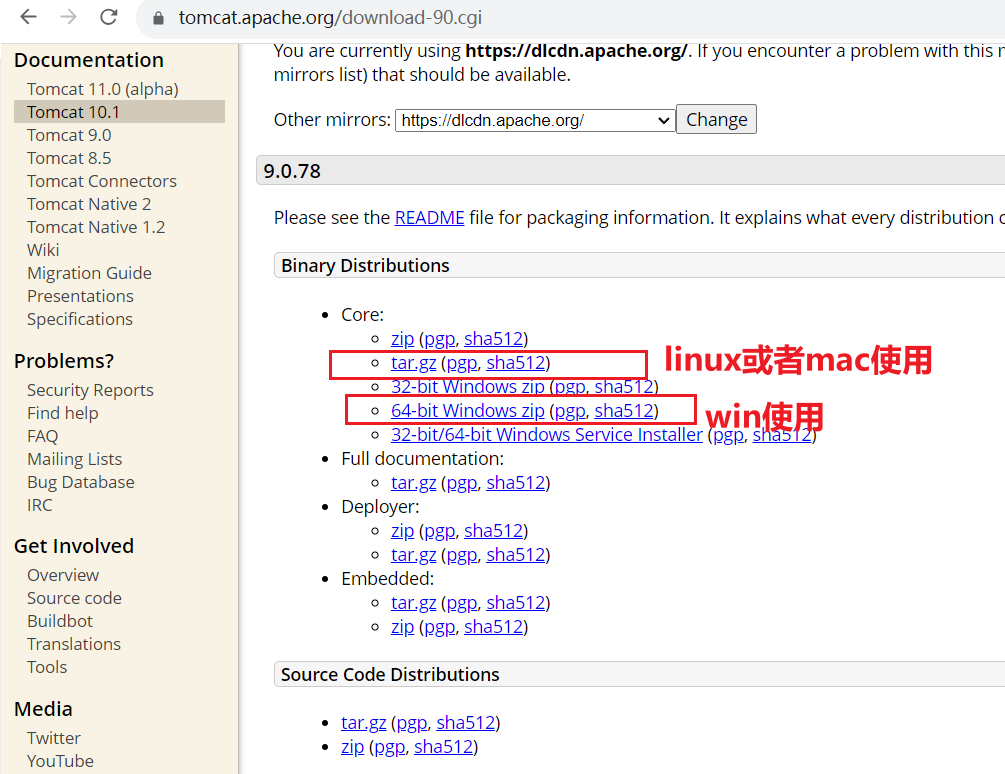Open Tomcat Native 1.2 page
The width and height of the screenshot is (1005, 774).
coord(96,227)
